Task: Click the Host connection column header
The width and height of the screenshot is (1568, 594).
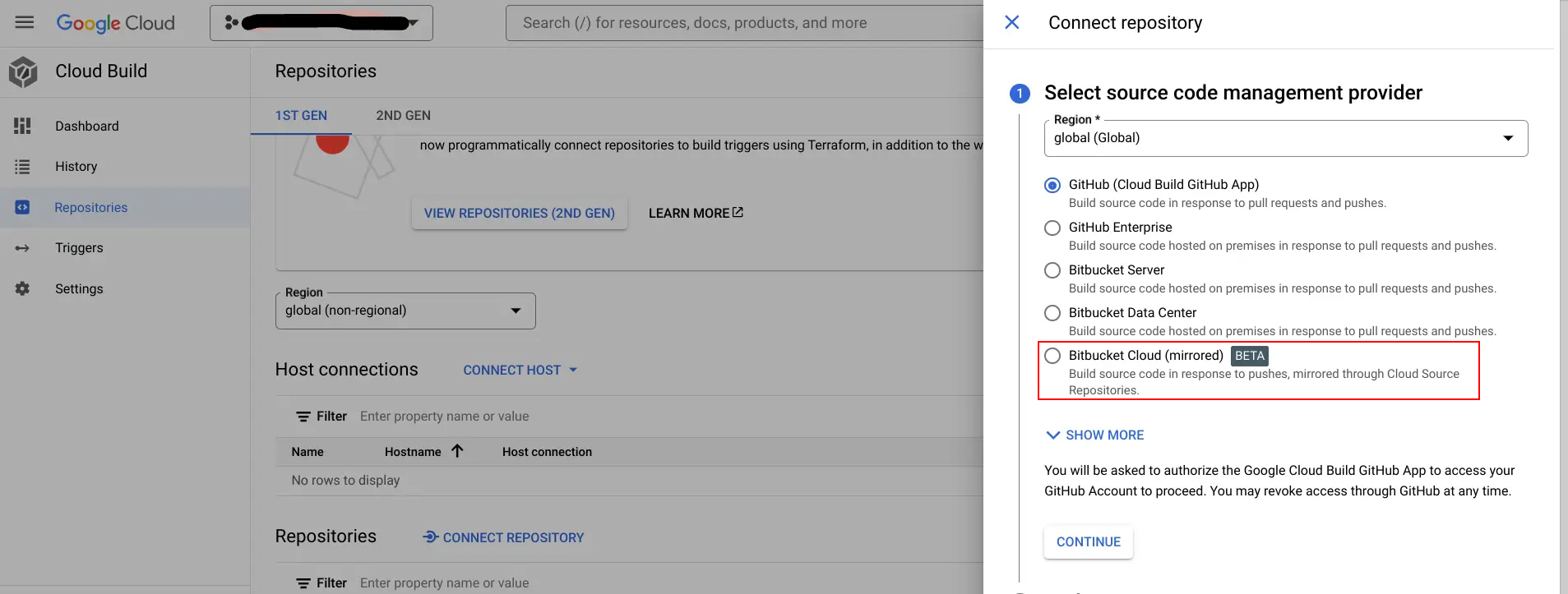Action: pyautogui.click(x=547, y=452)
